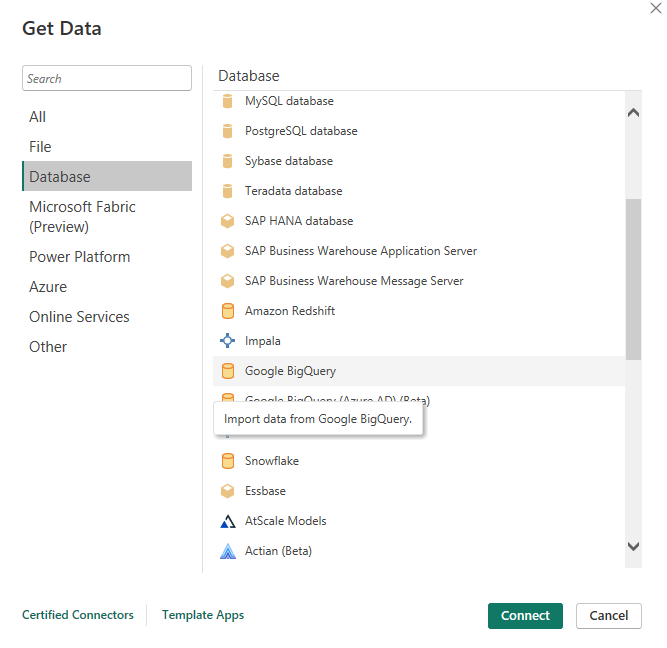Select the File category

[x=107, y=146]
